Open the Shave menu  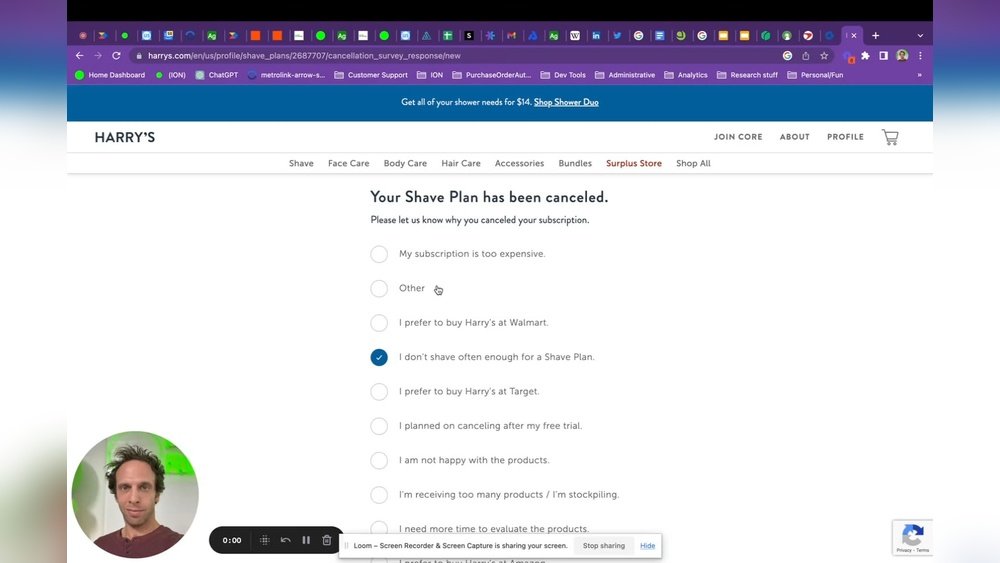pos(301,164)
